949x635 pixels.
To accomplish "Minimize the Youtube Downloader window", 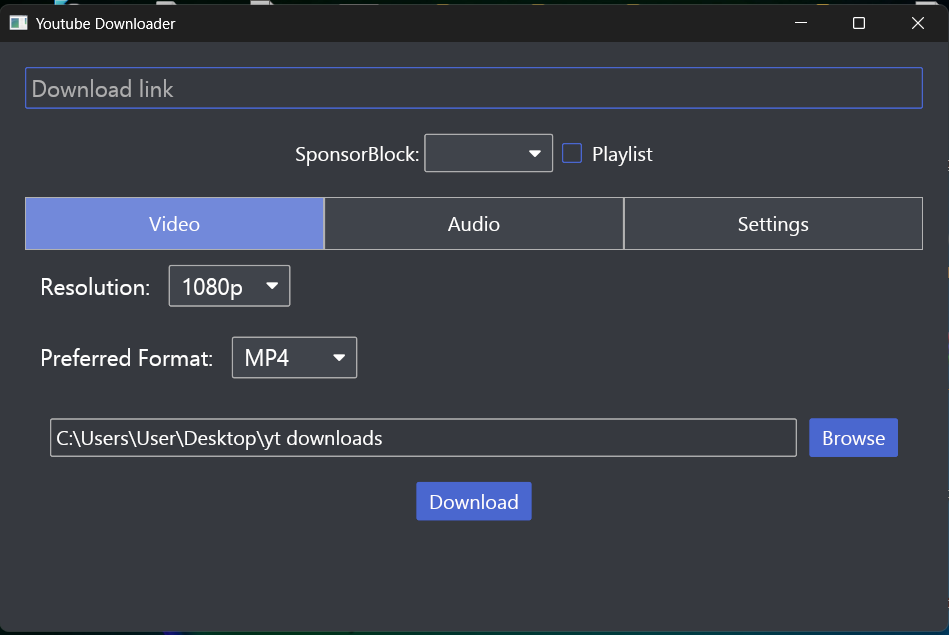I will 801,23.
